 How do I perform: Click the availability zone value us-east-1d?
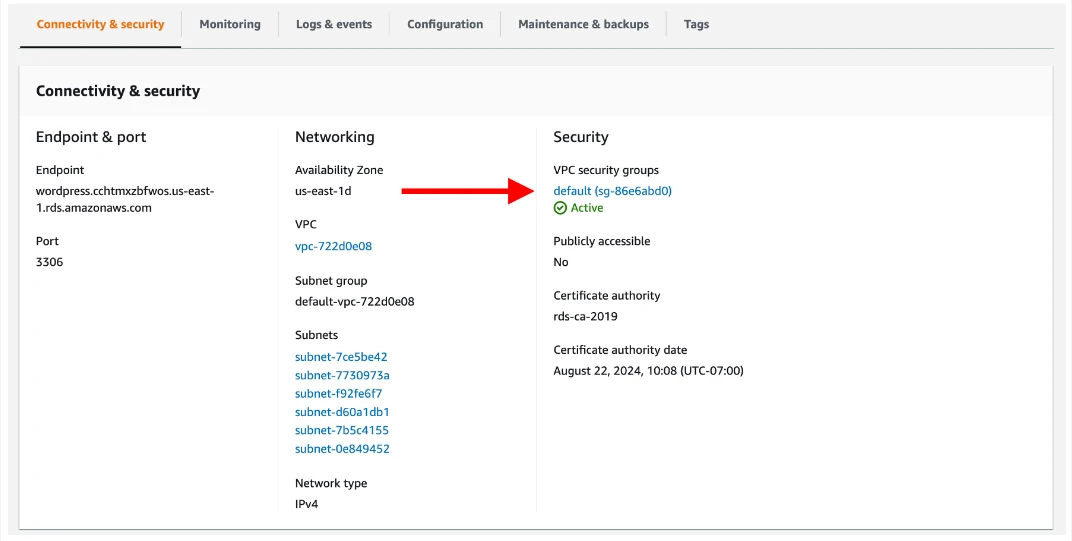[x=323, y=191]
